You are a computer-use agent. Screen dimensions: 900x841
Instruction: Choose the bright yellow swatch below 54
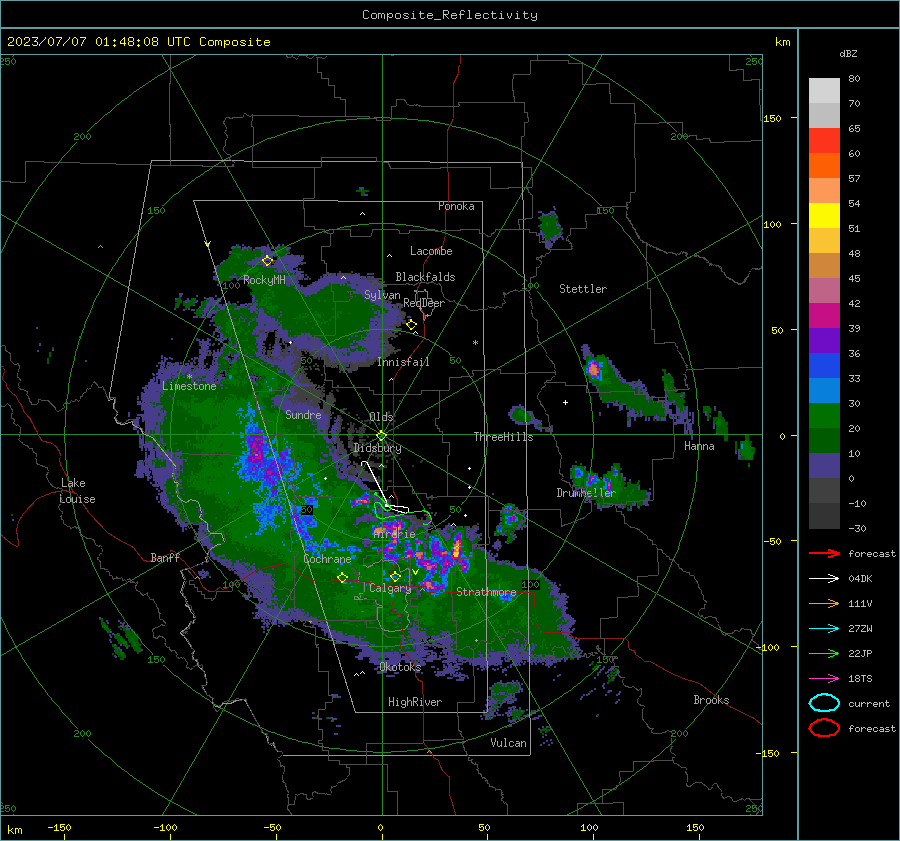(x=824, y=215)
